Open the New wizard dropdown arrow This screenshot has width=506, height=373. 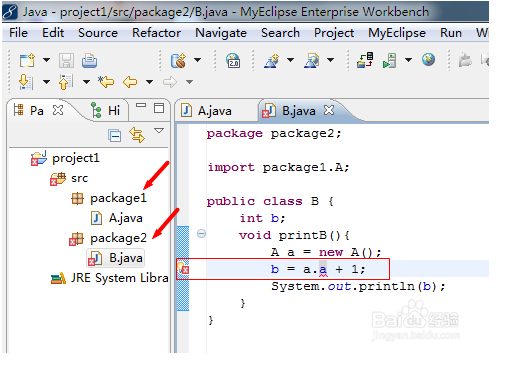click(x=46, y=60)
